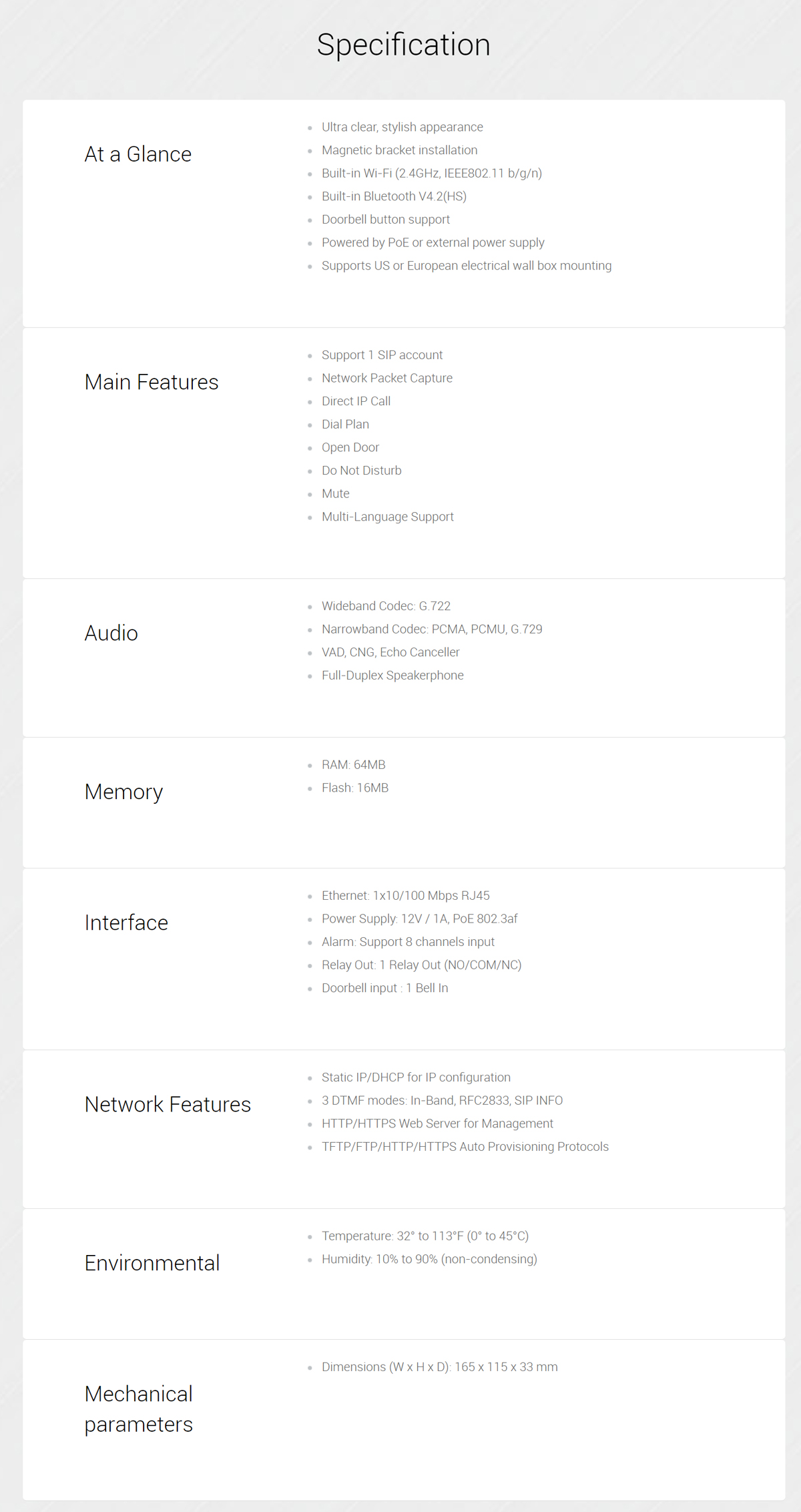Click the Specification page heading
The image size is (801, 1512).
tap(403, 45)
